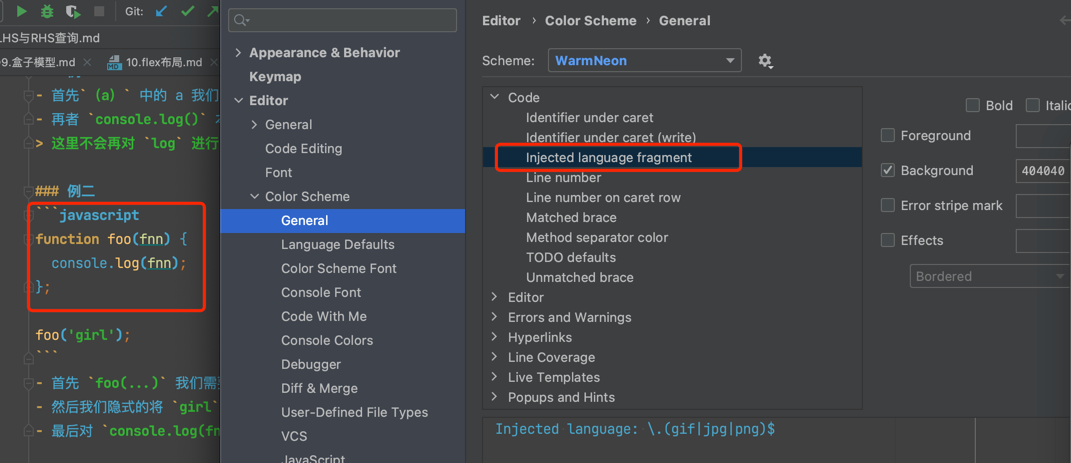Collapse Color Scheme sidebar node arrow
Image resolution: width=1071 pixels, height=463 pixels.
(x=254, y=197)
